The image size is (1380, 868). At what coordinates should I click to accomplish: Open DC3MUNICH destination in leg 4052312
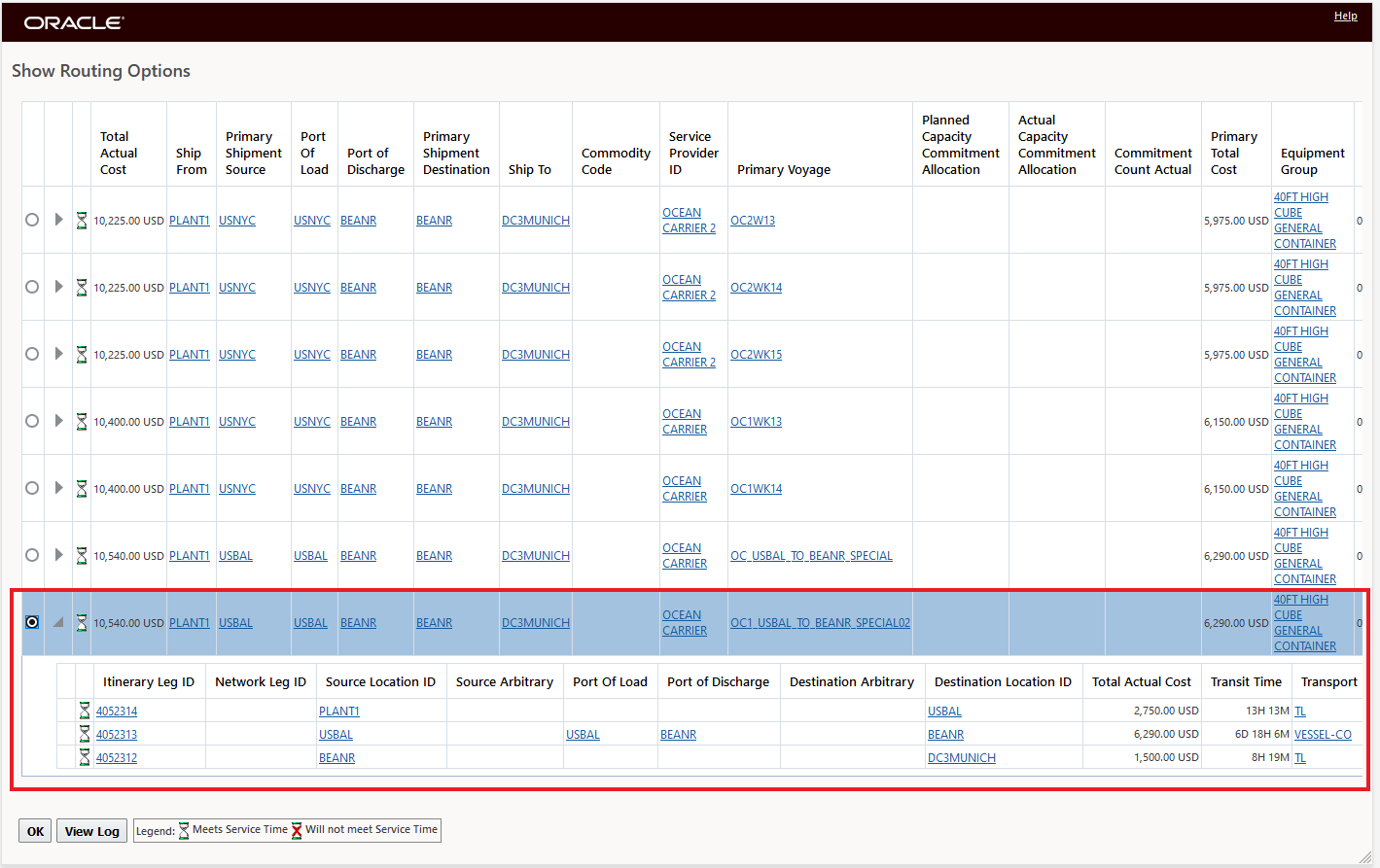(962, 758)
